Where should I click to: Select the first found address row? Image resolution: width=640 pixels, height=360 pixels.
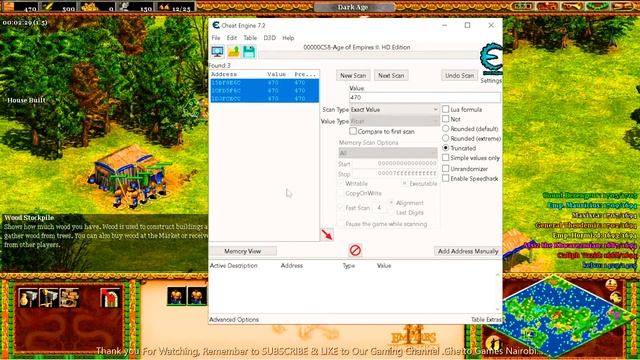click(264, 83)
